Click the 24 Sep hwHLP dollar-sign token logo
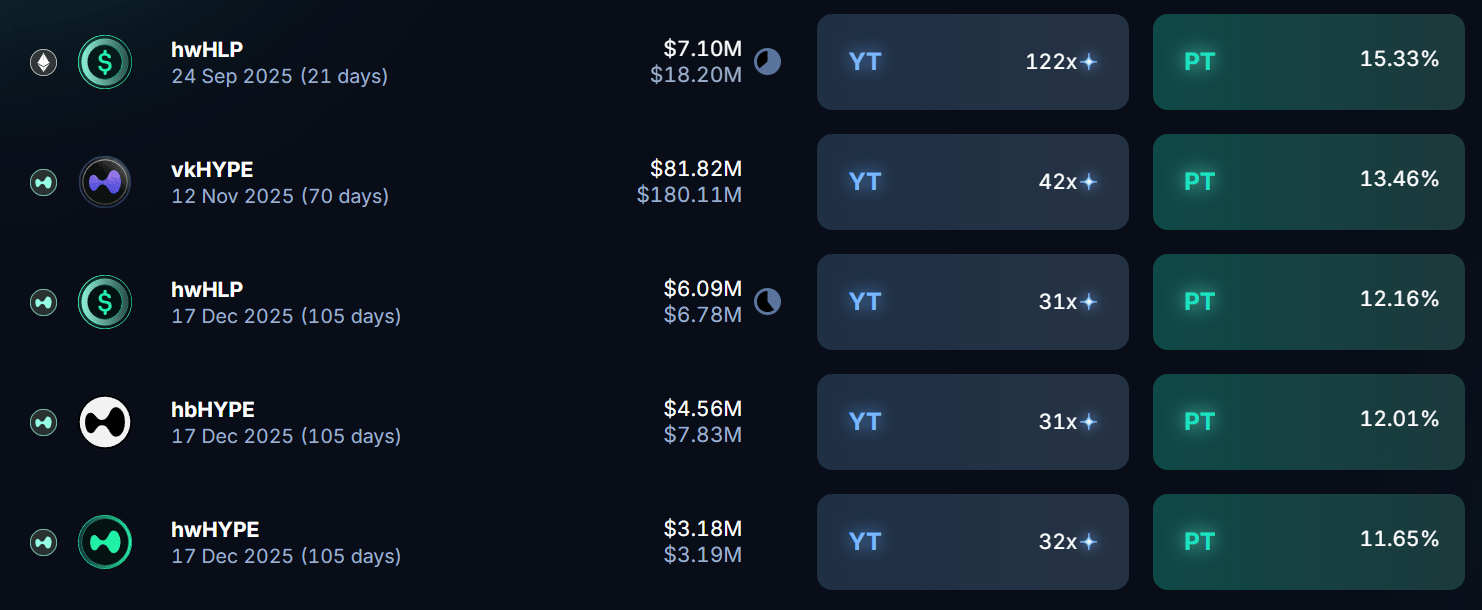 pyautogui.click(x=105, y=62)
